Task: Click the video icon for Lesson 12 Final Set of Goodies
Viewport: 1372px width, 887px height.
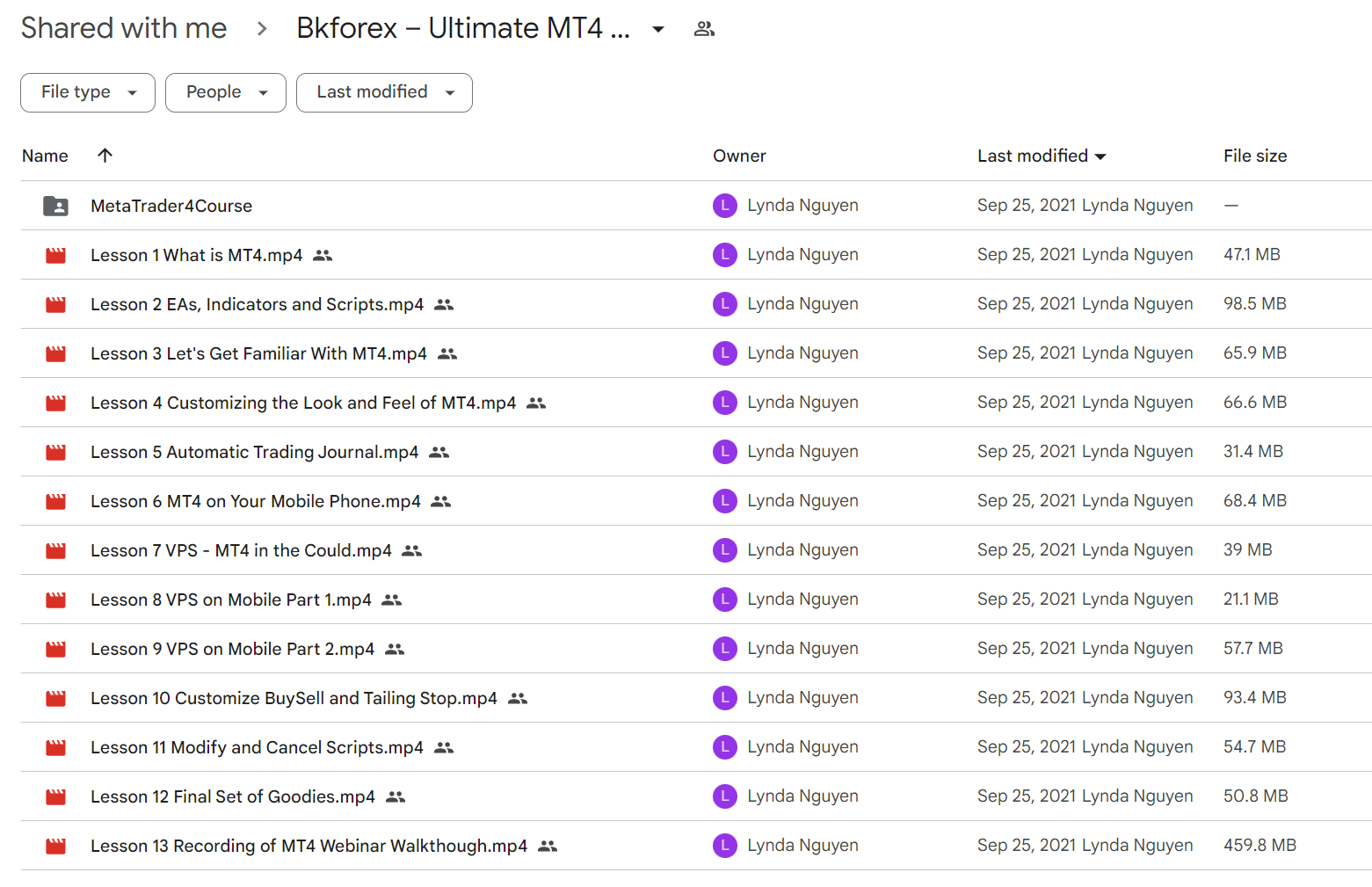Action: [55, 797]
